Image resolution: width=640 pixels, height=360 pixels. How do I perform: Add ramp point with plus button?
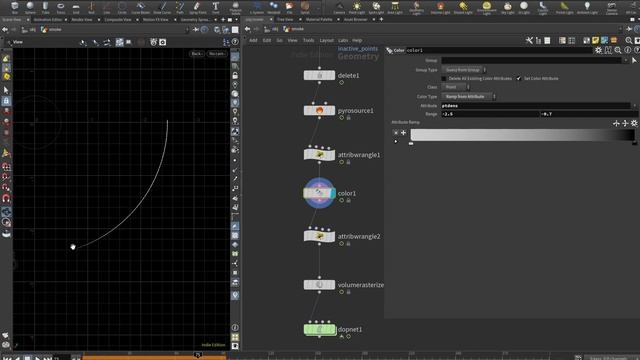[403, 133]
